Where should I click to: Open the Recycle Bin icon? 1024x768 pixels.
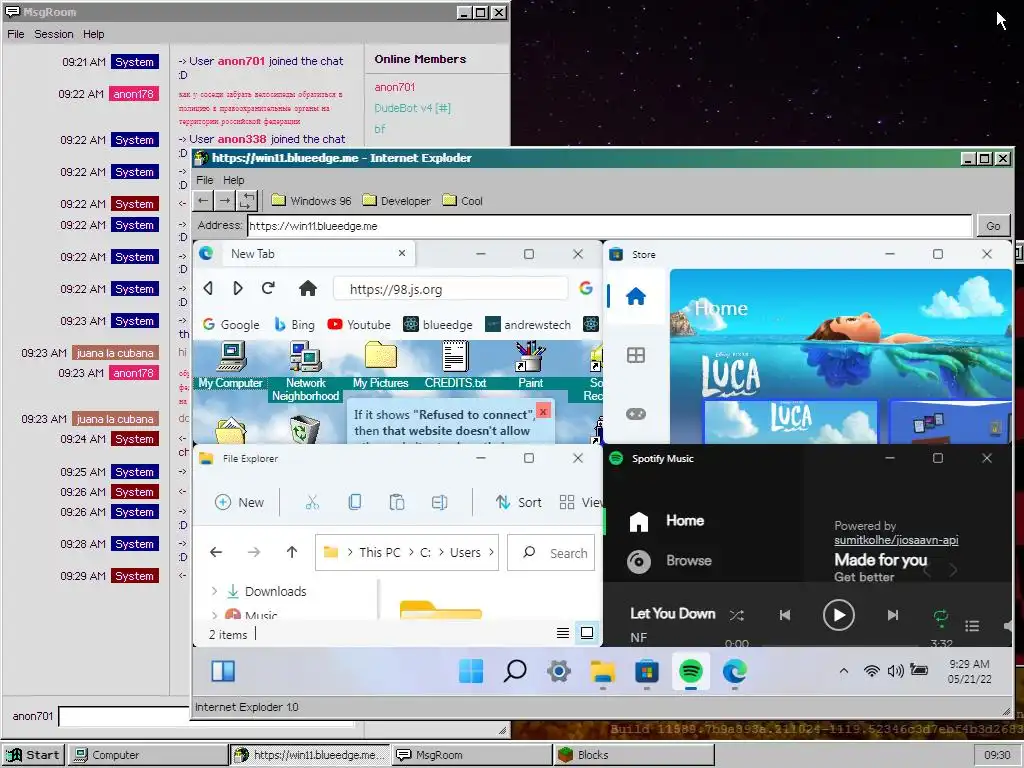(304, 430)
